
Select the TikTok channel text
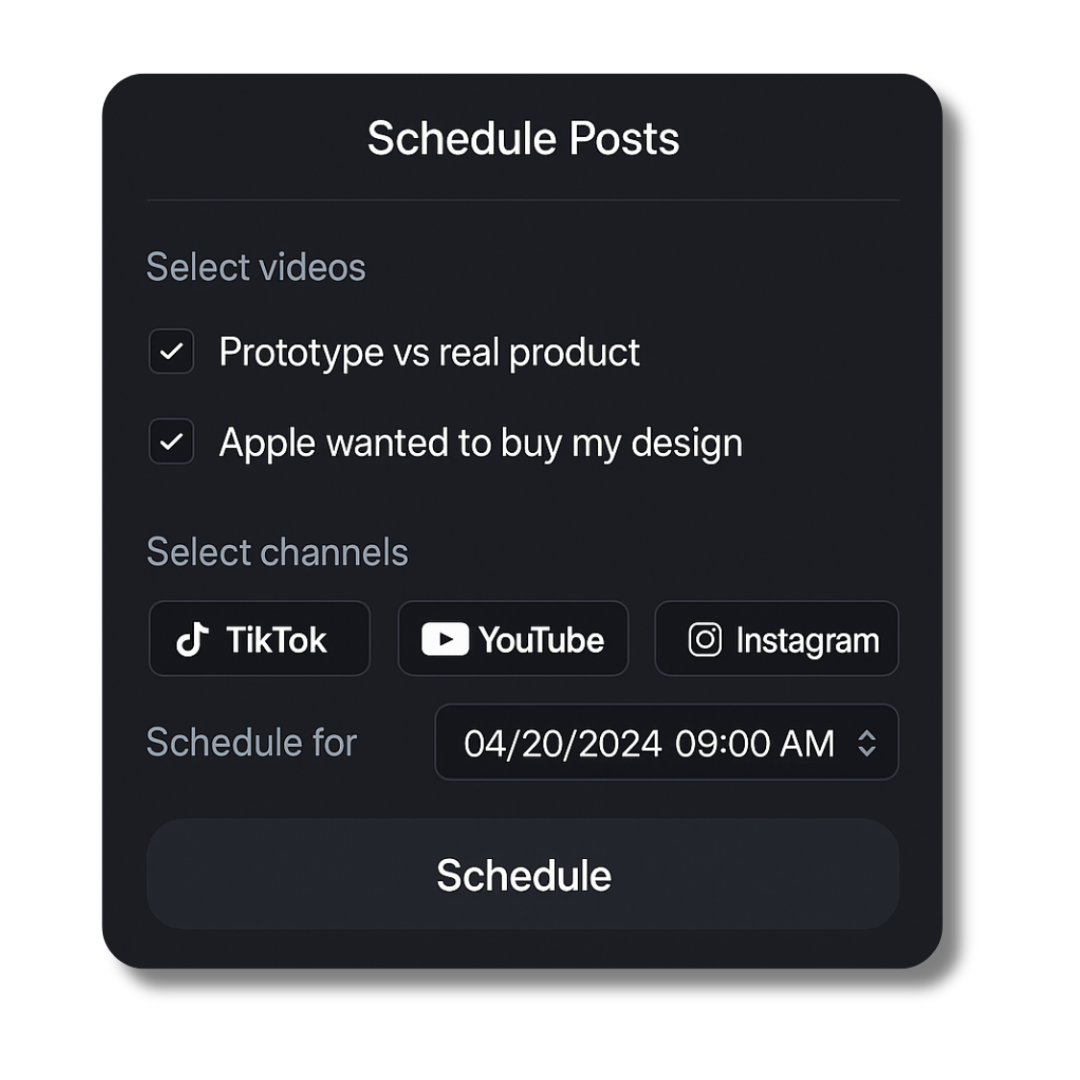click(276, 640)
